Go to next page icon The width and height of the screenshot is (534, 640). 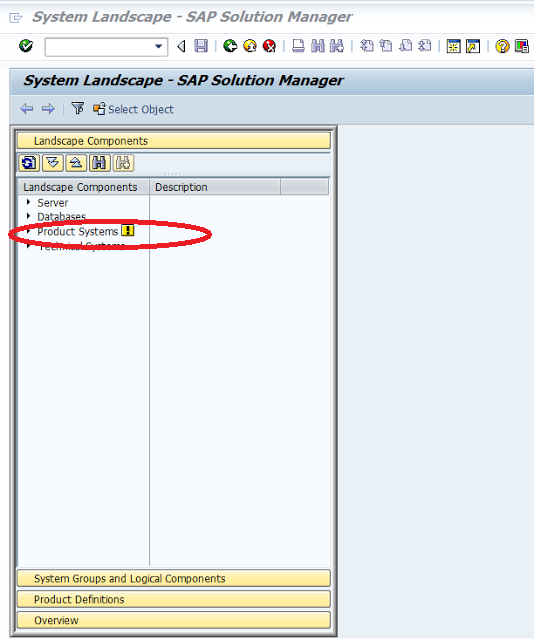pyautogui.click(x=405, y=46)
